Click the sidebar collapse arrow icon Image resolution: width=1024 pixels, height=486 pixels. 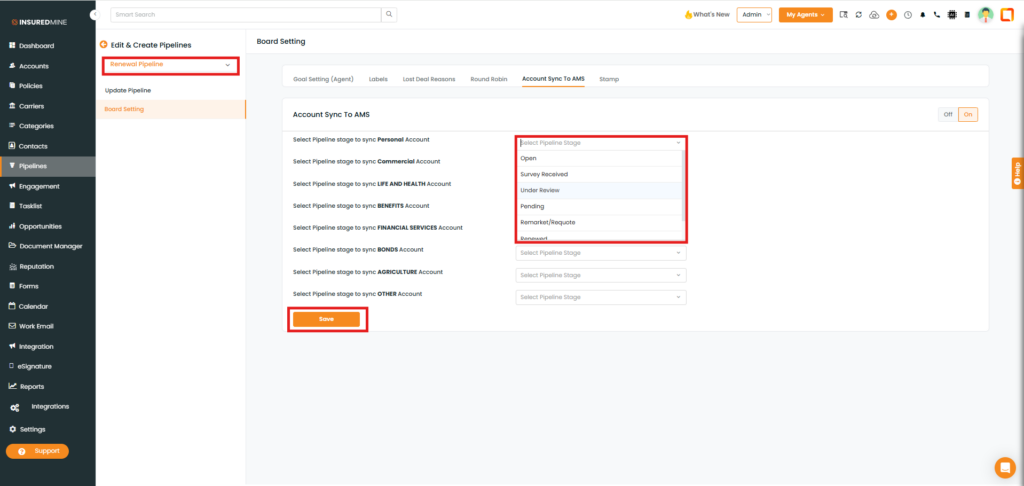click(x=95, y=15)
